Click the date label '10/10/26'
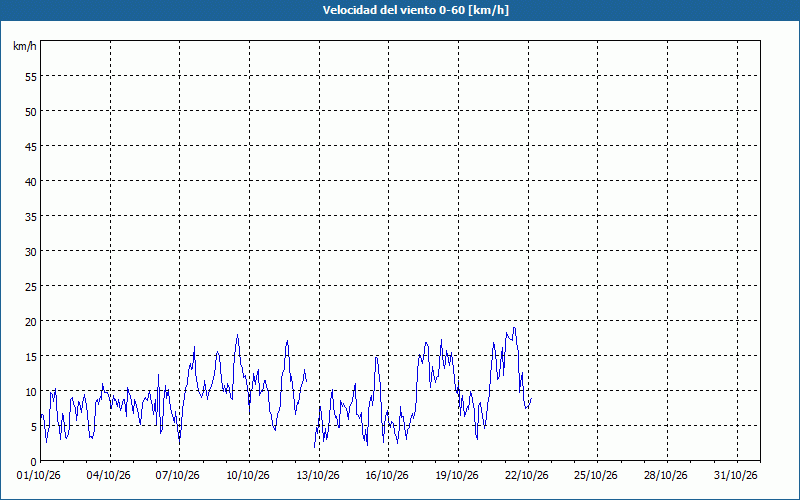800x500 pixels. click(248, 476)
